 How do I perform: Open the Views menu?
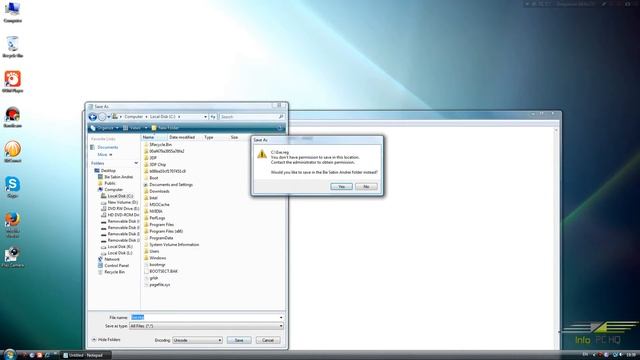pyautogui.click(x=135, y=128)
